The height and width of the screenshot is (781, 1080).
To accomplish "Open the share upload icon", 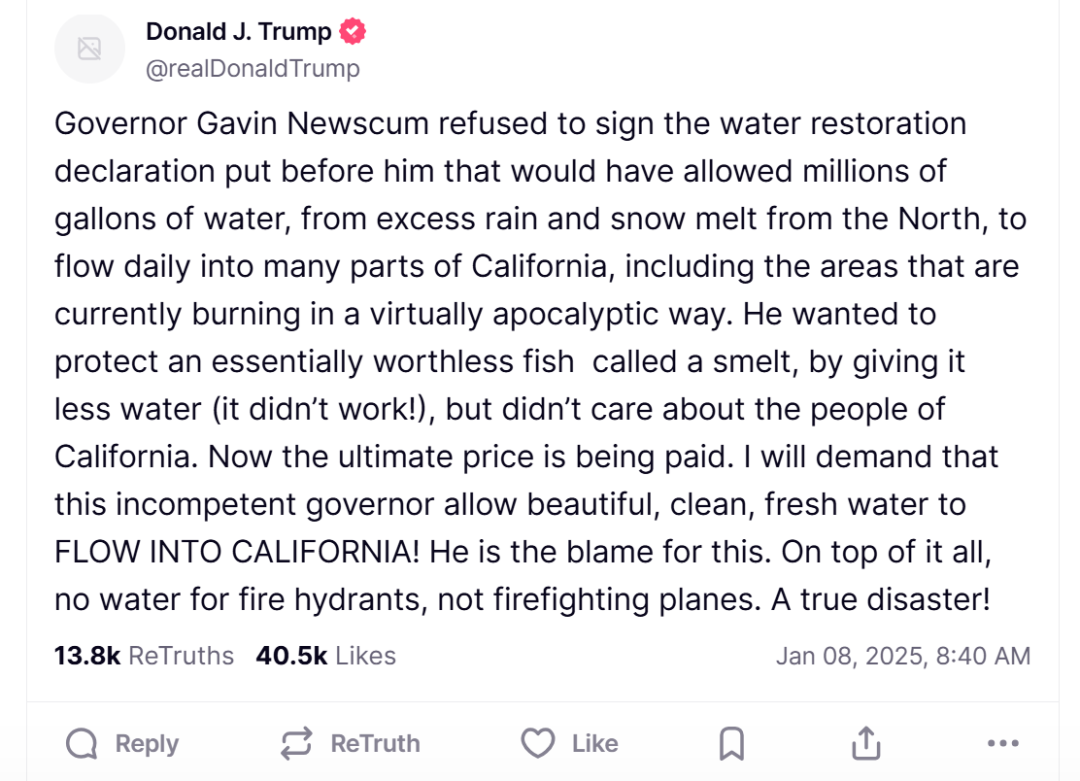I will tap(866, 743).
